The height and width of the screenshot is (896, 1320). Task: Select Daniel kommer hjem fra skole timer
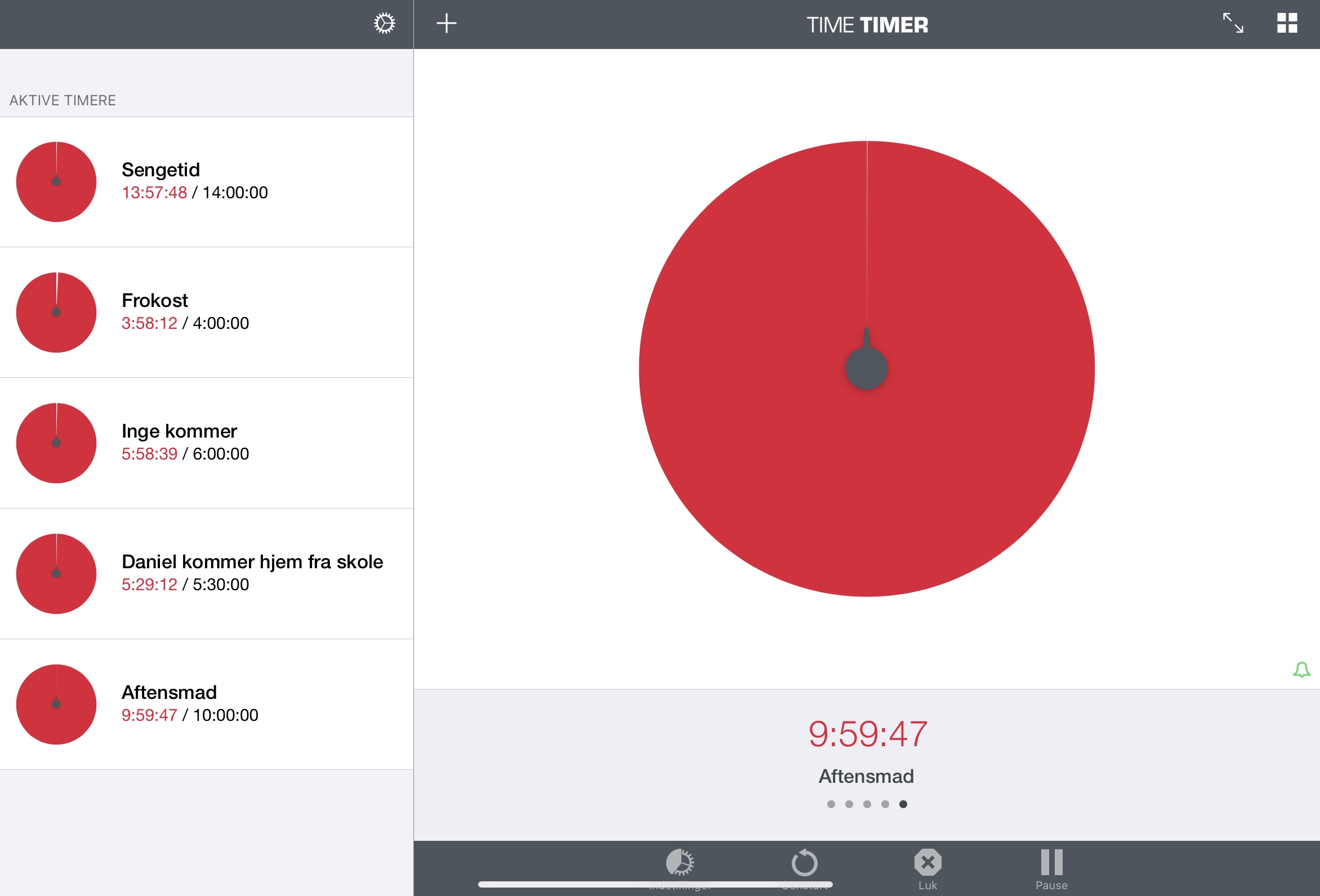click(207, 574)
